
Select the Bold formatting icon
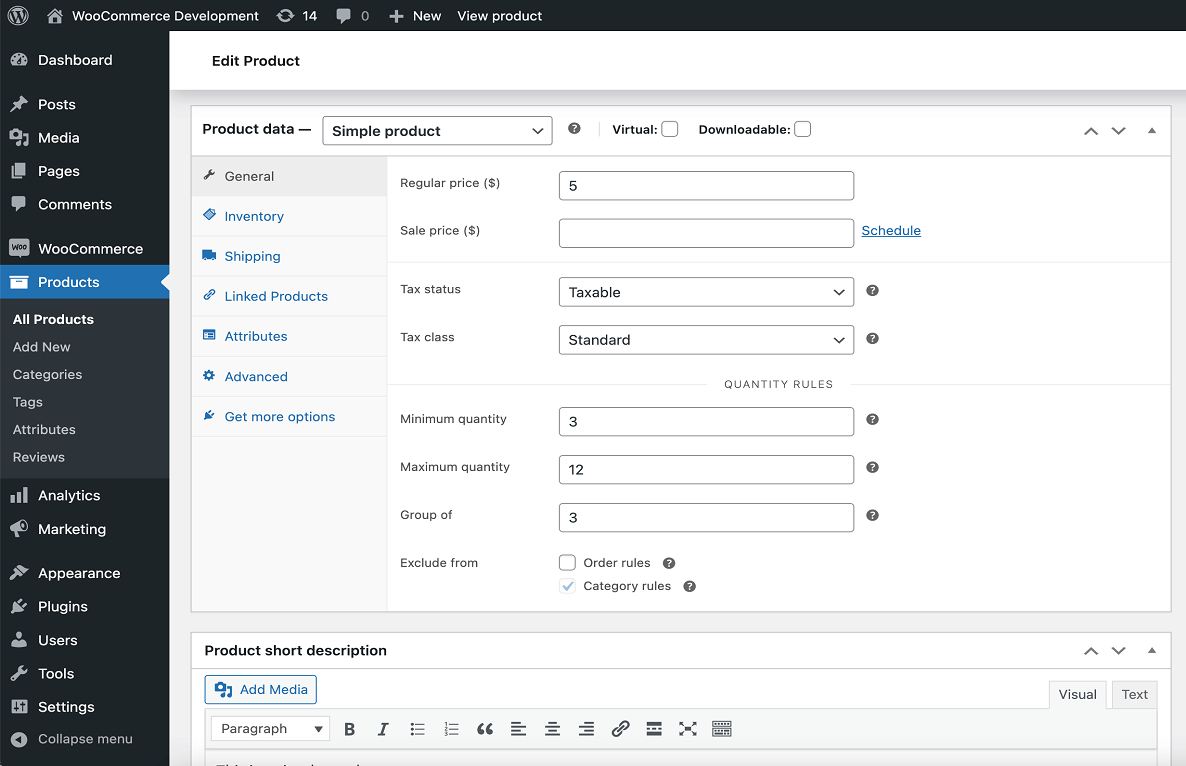(349, 728)
